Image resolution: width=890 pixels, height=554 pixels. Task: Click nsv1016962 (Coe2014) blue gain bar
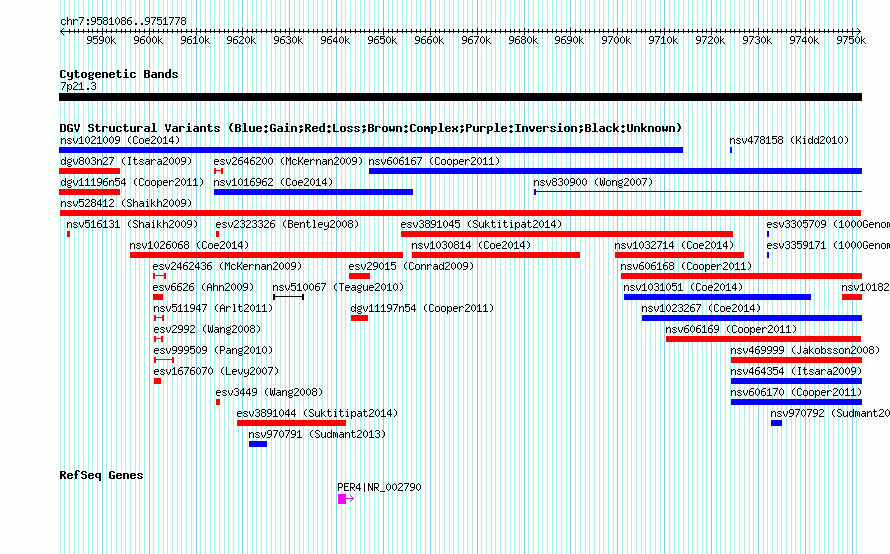pos(313,192)
